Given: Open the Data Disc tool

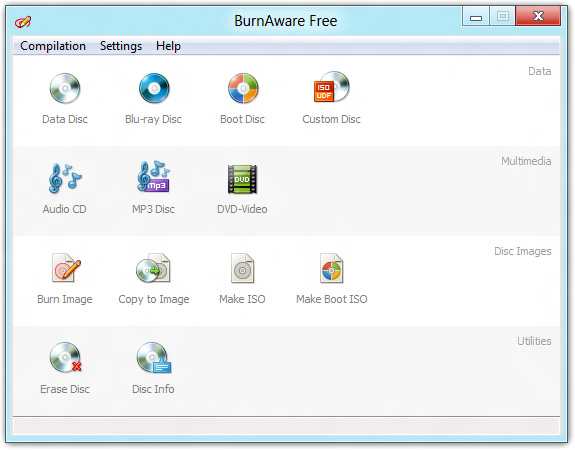Looking at the screenshot, I should [65, 99].
